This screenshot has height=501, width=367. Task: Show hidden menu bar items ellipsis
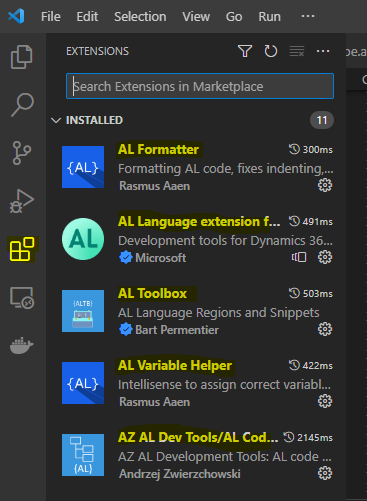pyautogui.click(x=308, y=16)
